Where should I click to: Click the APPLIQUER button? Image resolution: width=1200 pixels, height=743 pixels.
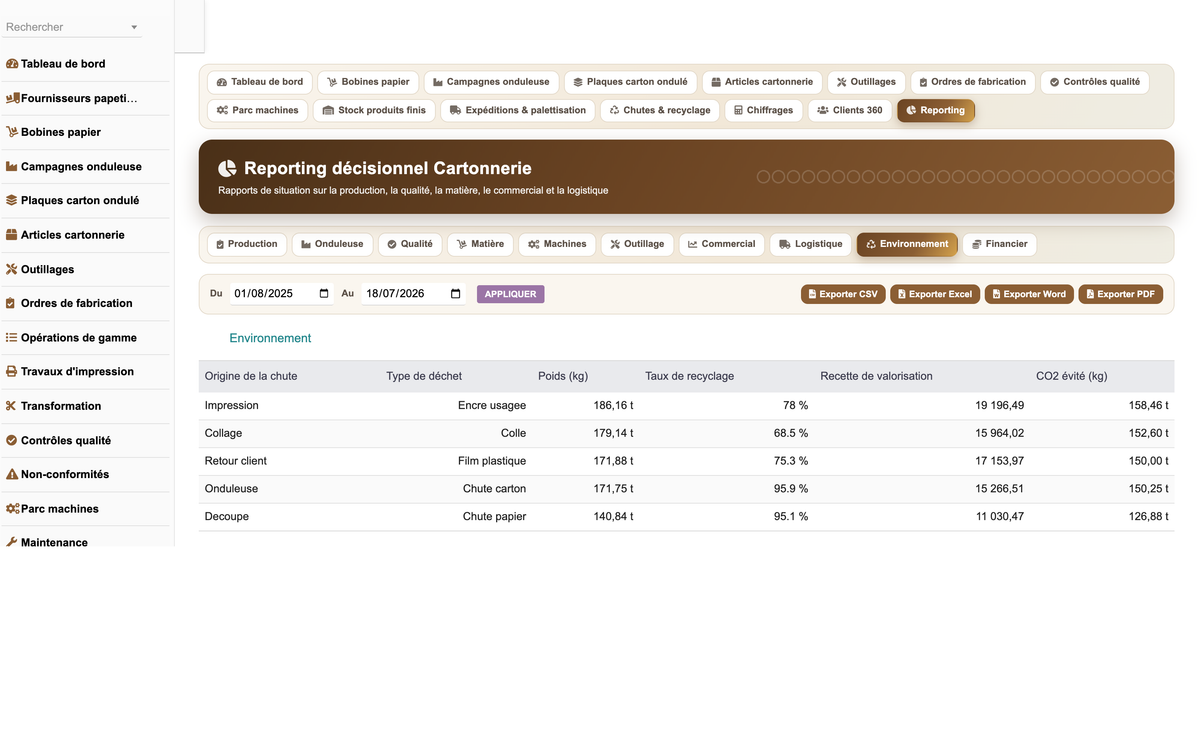[x=511, y=294]
